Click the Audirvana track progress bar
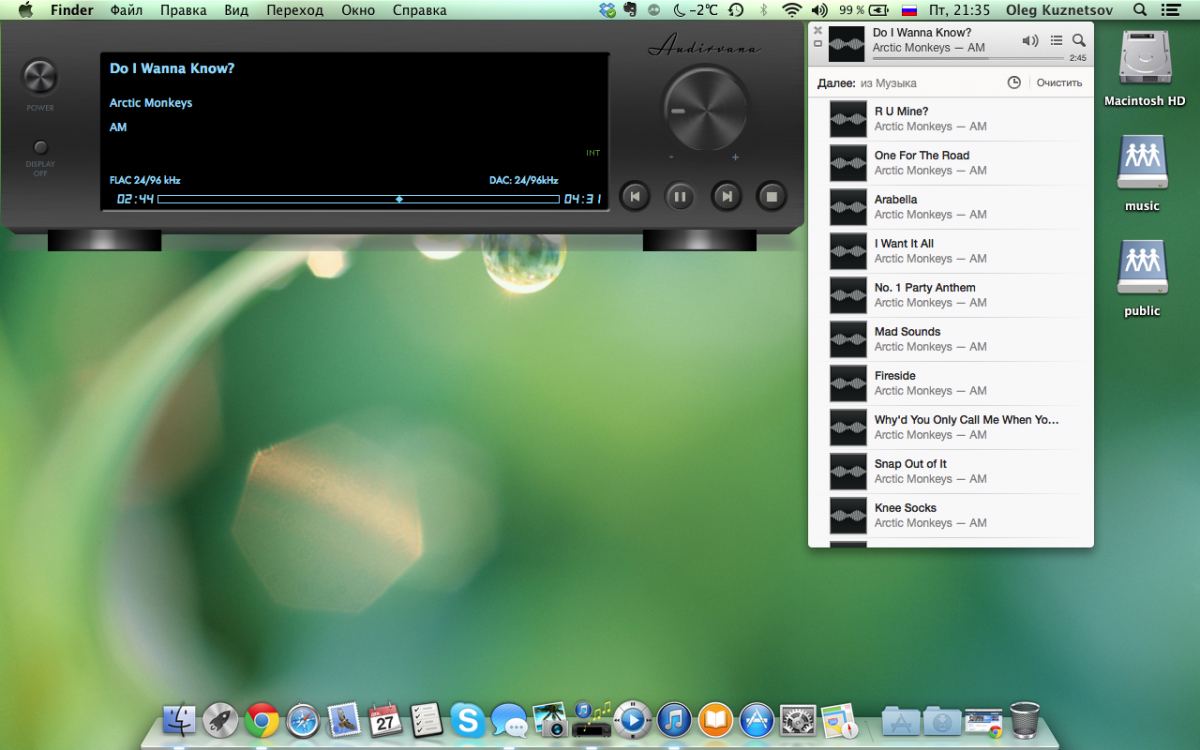The height and width of the screenshot is (750, 1200). (358, 199)
